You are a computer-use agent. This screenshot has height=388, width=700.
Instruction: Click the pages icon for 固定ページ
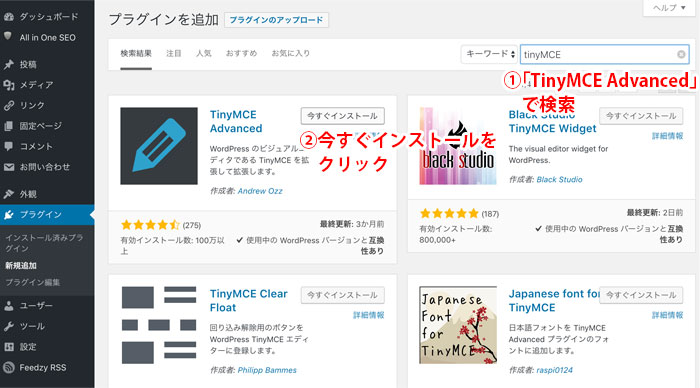(8, 126)
